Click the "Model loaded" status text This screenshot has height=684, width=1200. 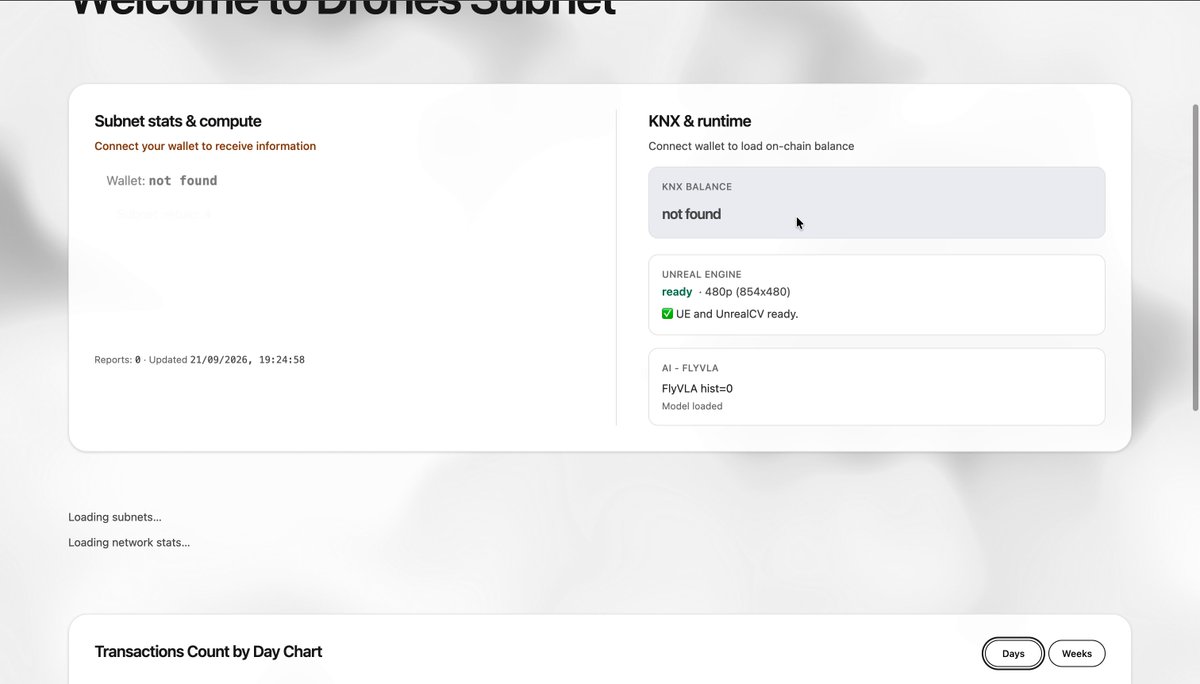[692, 406]
